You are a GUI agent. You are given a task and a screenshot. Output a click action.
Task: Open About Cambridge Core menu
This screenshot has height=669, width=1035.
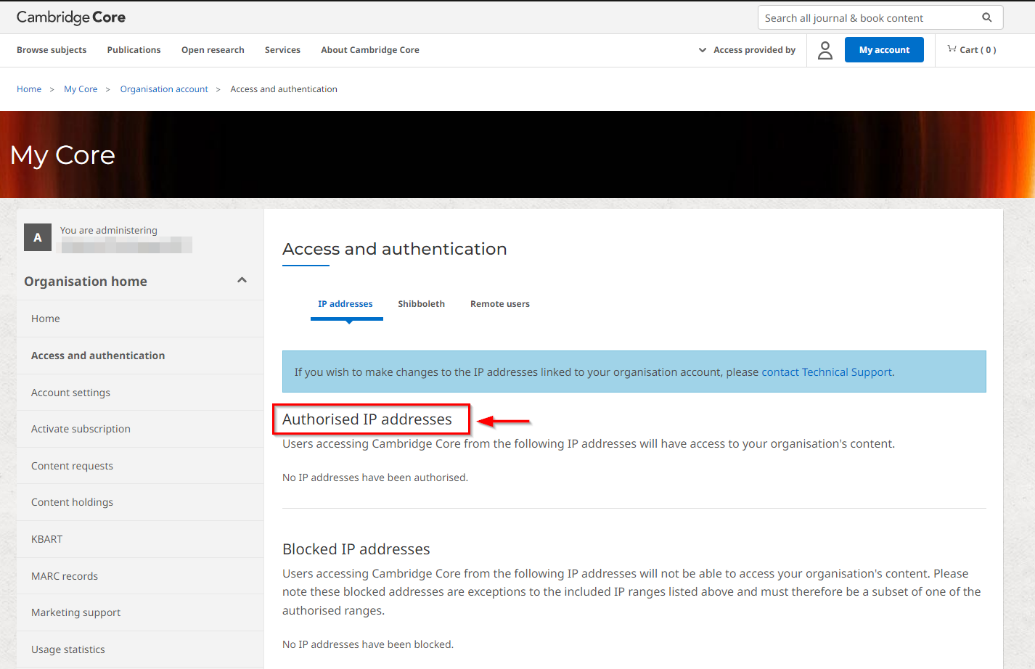370,50
